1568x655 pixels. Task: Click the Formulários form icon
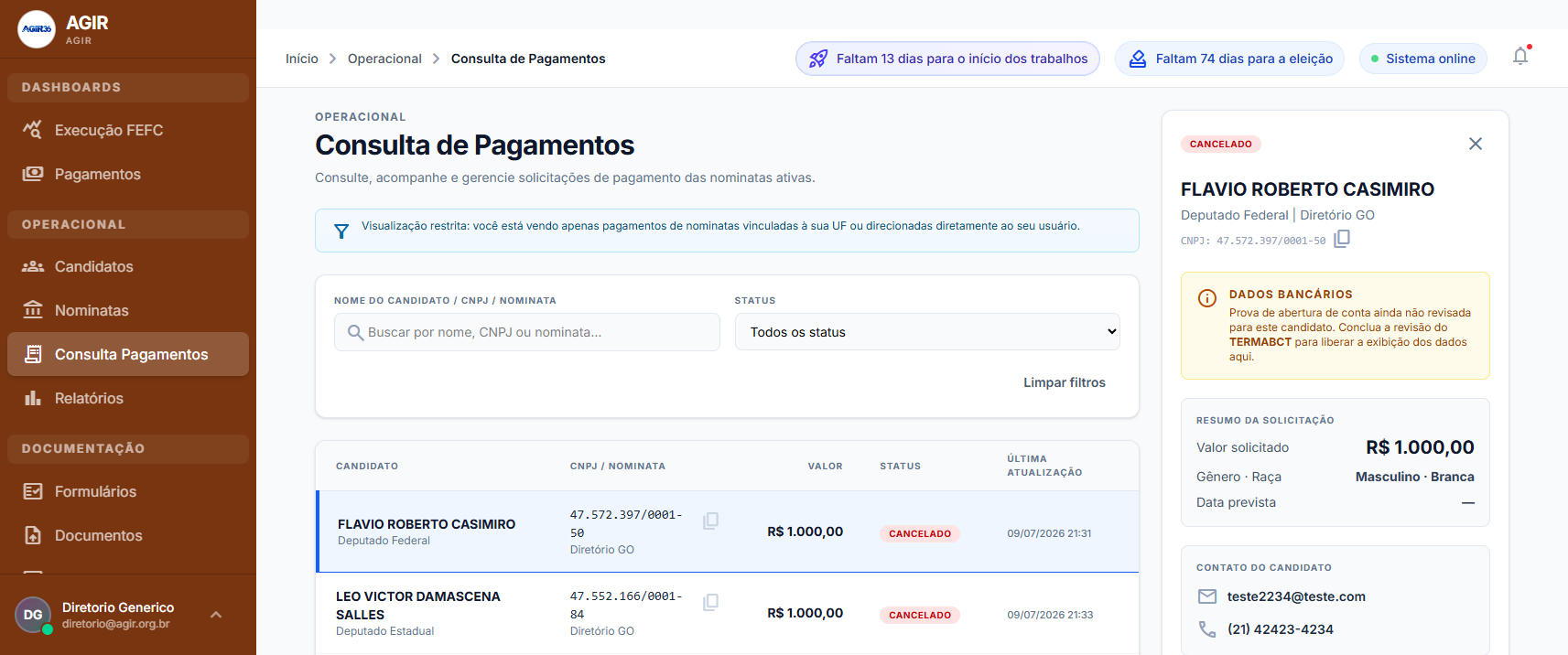point(33,491)
